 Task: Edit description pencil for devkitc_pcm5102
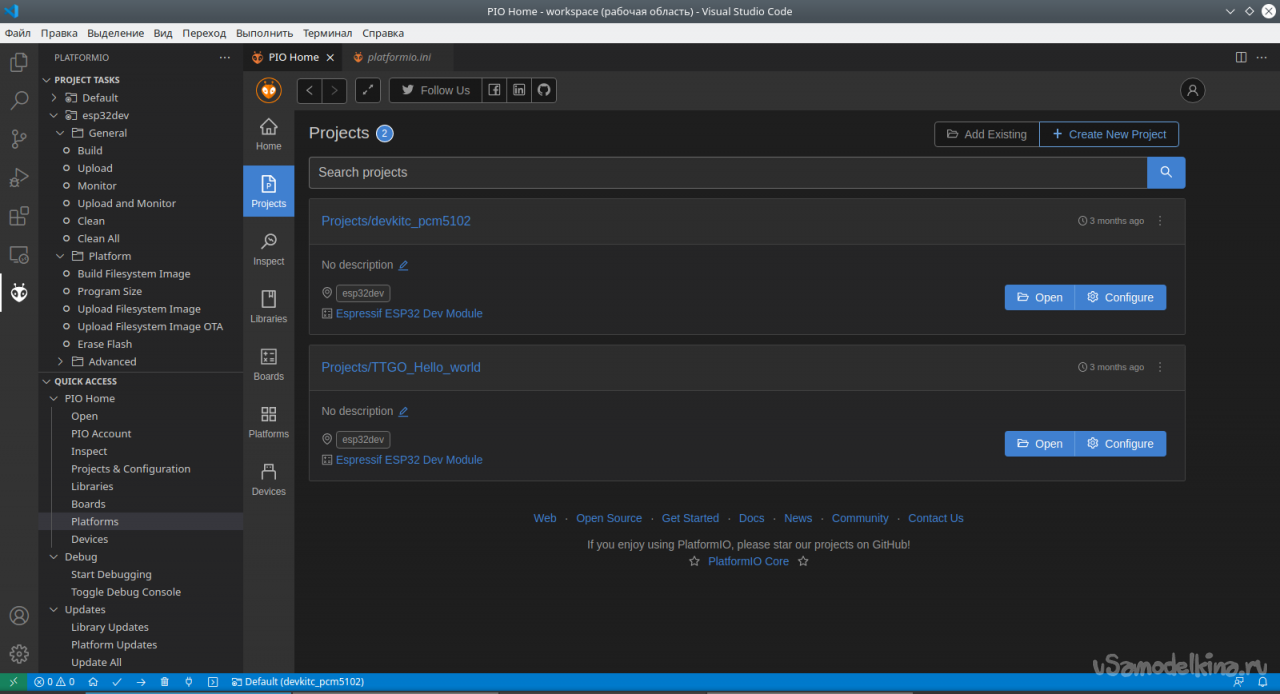[404, 265]
